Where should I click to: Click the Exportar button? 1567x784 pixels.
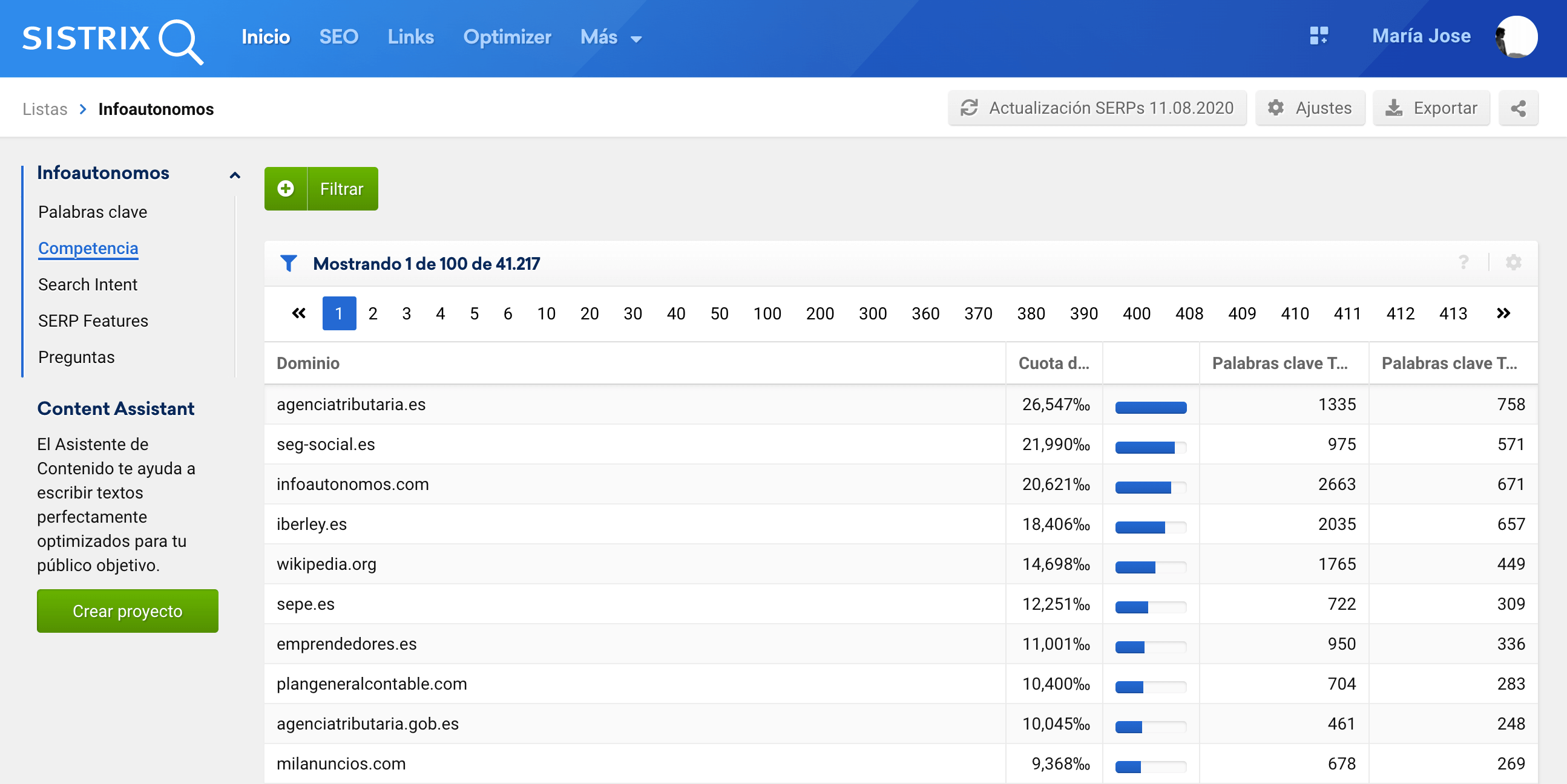[1431, 108]
